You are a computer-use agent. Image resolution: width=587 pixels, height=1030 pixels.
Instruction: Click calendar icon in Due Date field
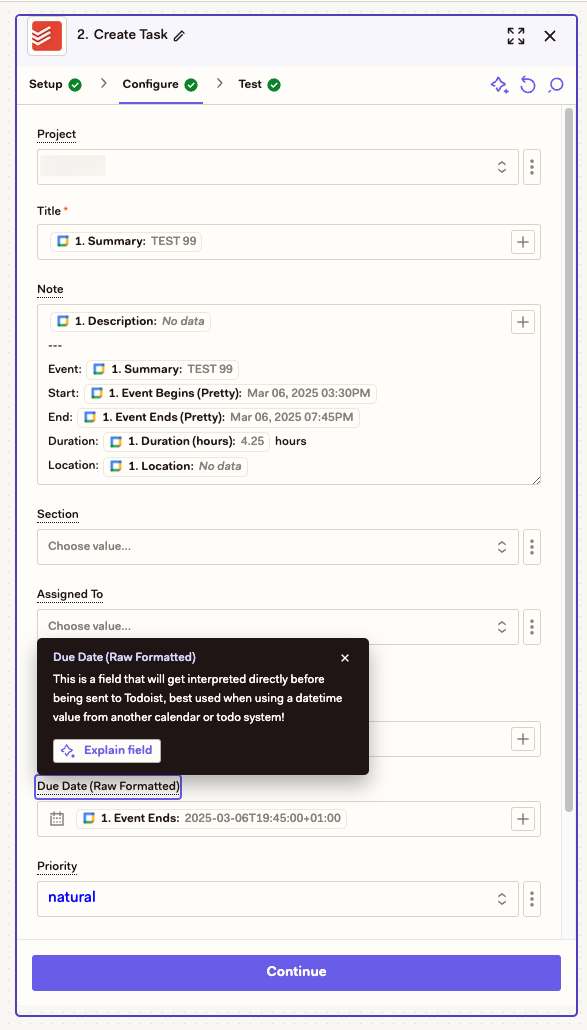coord(57,818)
